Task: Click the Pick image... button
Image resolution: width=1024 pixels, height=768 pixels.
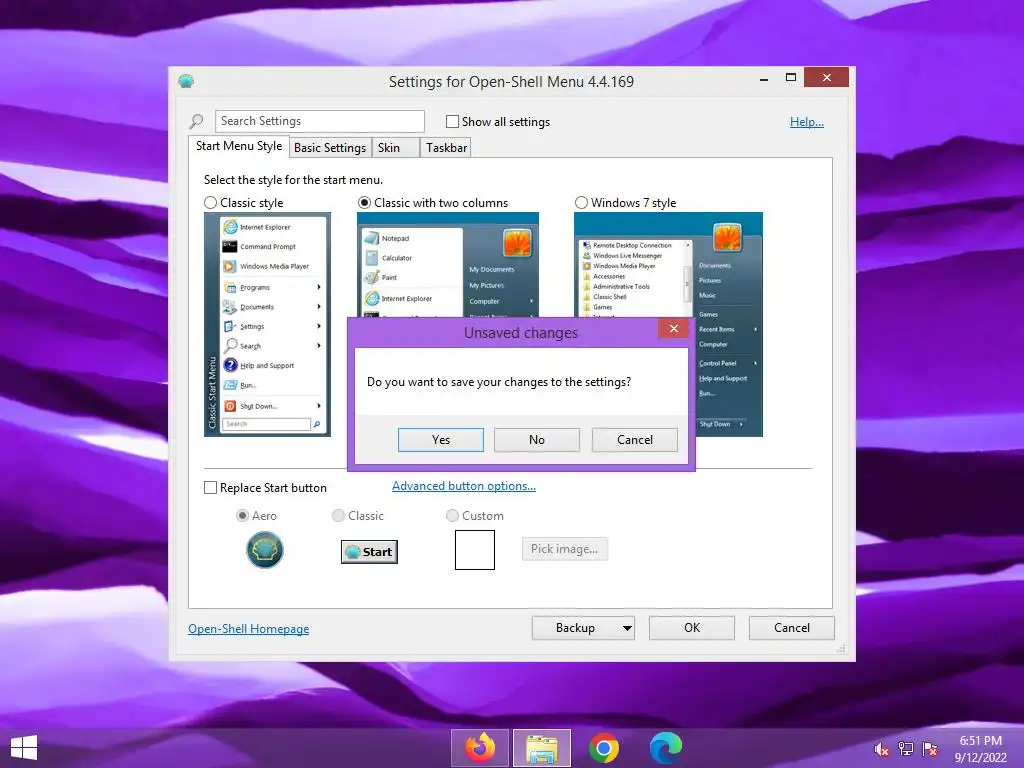Action: pyautogui.click(x=564, y=549)
